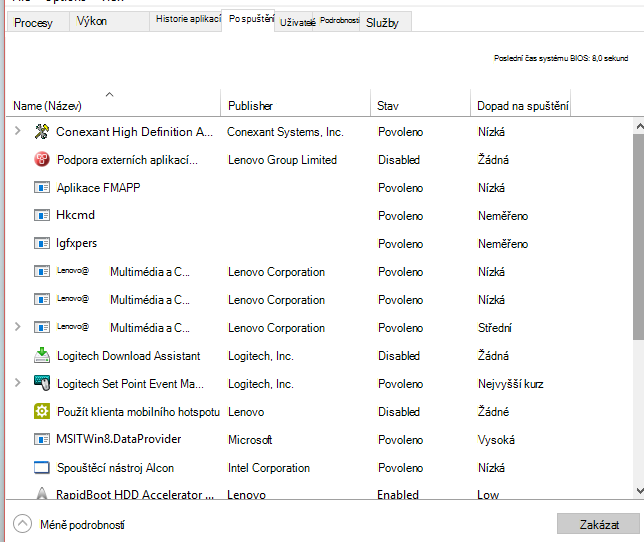The height and width of the screenshot is (542, 644).
Task: Click the red Podpora externích aplikací icon
Action: coord(41,159)
